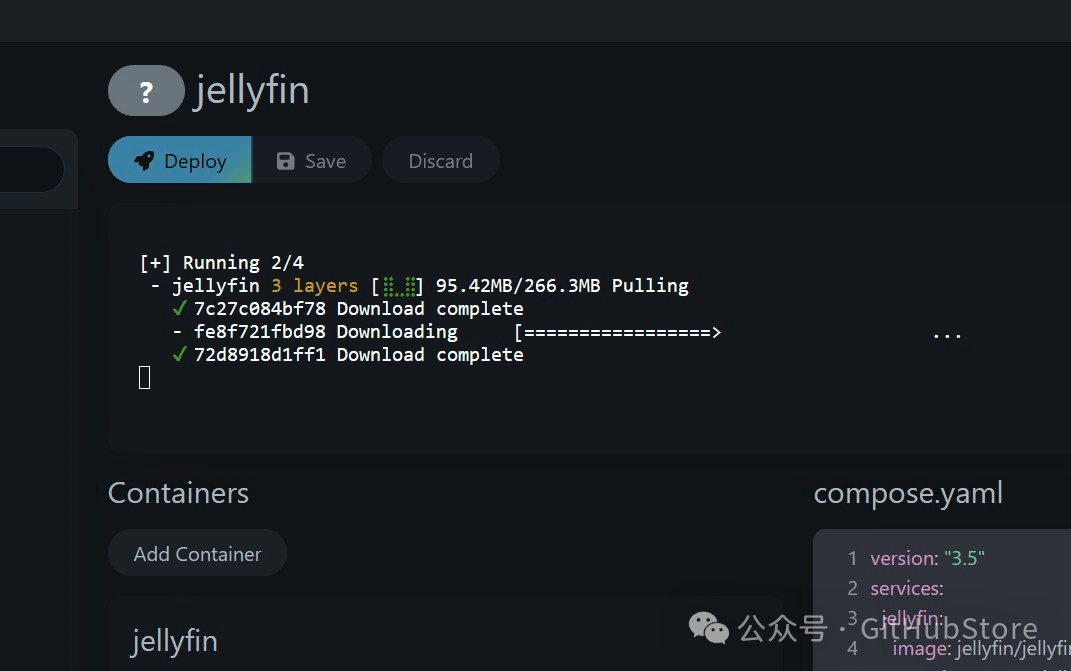Click the Add Container button
The width and height of the screenshot is (1071, 671).
[197, 553]
